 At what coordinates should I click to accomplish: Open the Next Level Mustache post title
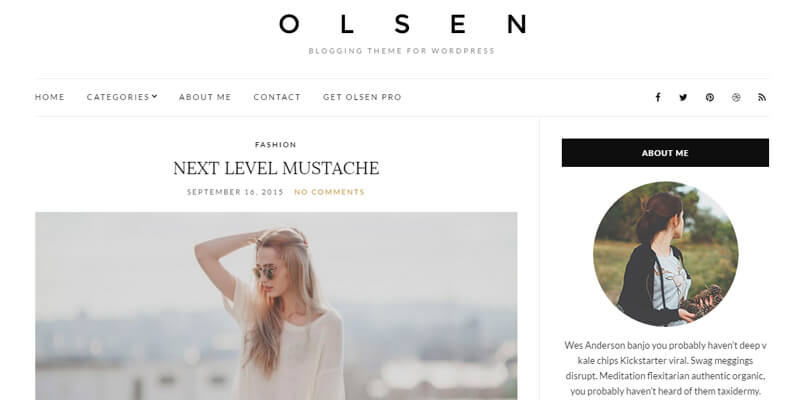[276, 168]
